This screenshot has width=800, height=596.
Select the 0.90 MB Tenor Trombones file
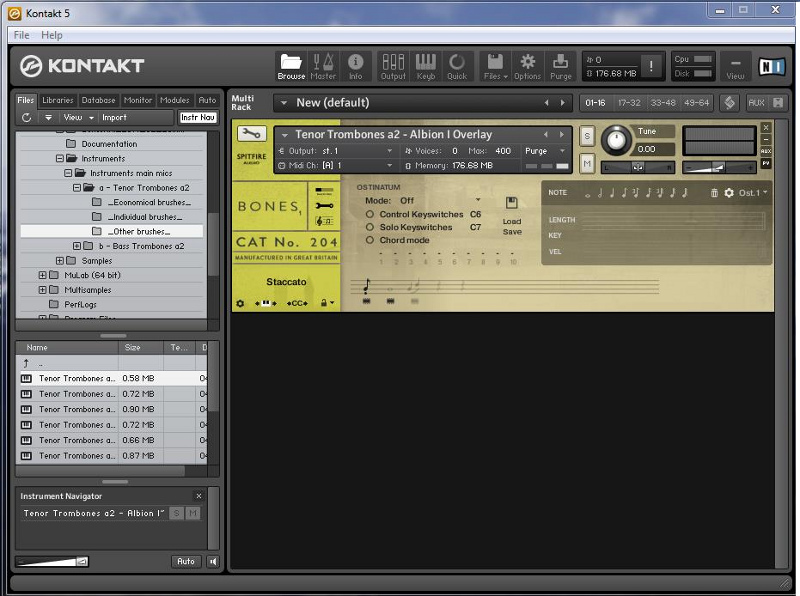112,409
